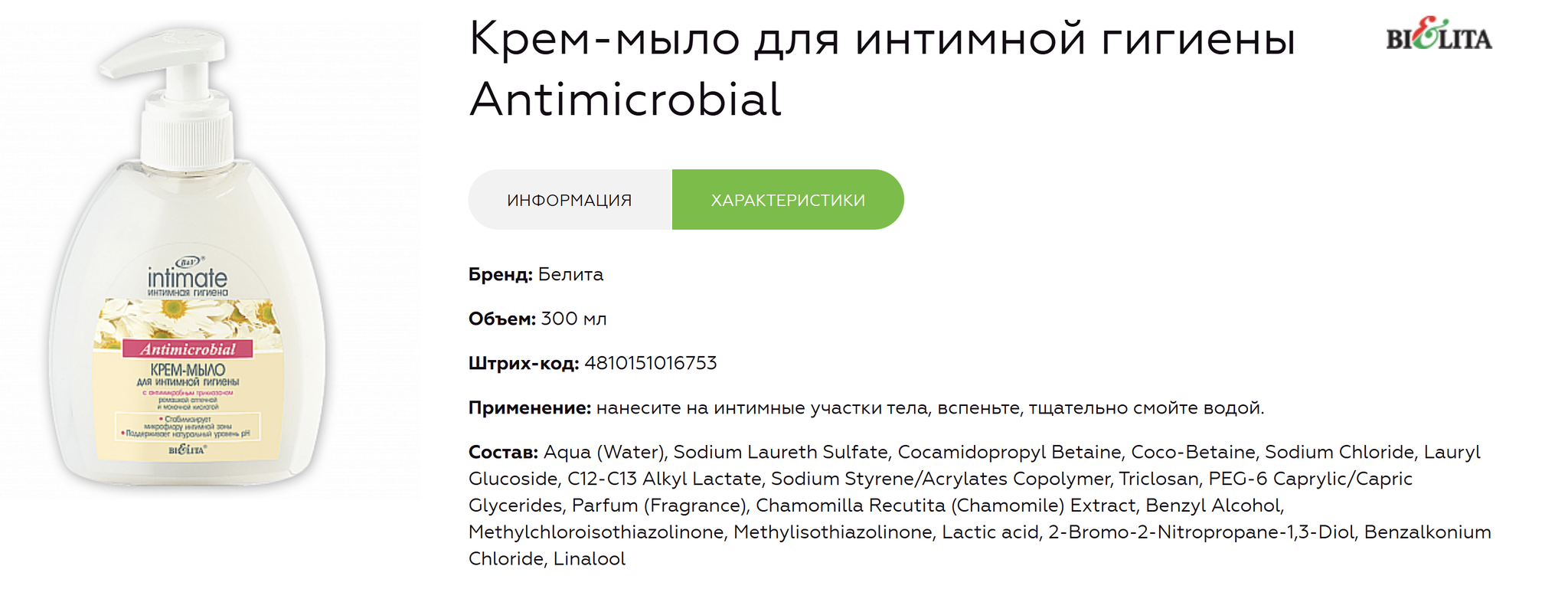Select the ХАРАКТЕРИСТИКИ tab
This screenshot has width=1568, height=602.
pos(788,200)
